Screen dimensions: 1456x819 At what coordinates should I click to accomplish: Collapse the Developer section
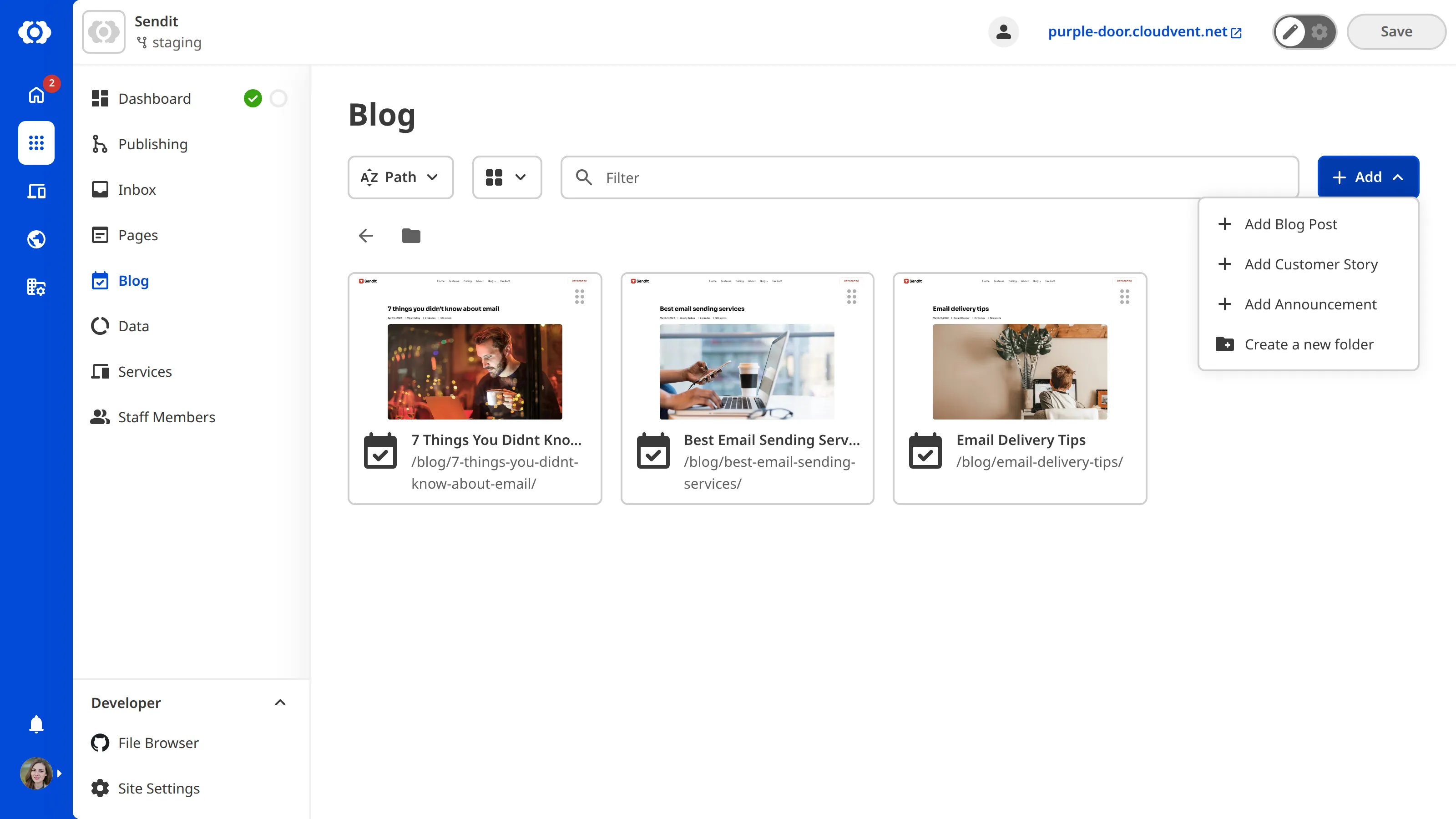tap(280, 703)
